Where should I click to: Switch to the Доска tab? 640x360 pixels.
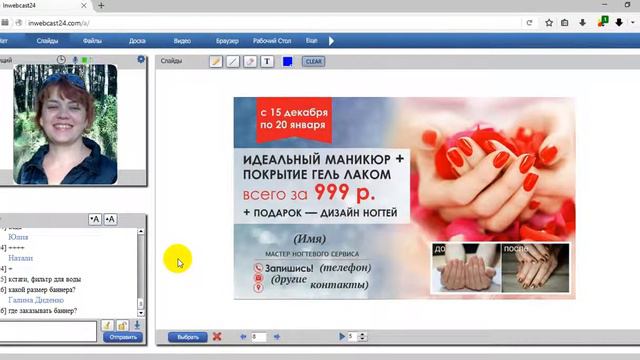coord(137,41)
